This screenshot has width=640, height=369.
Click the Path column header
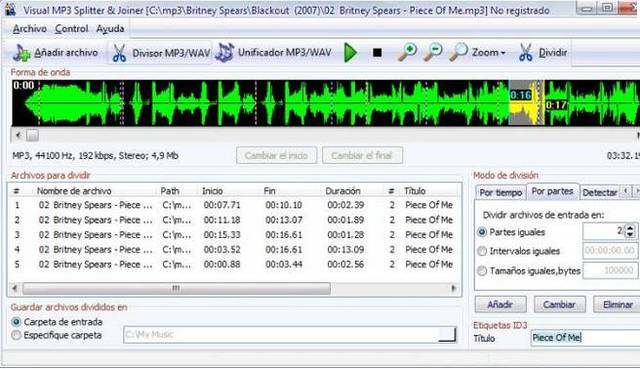click(170, 191)
